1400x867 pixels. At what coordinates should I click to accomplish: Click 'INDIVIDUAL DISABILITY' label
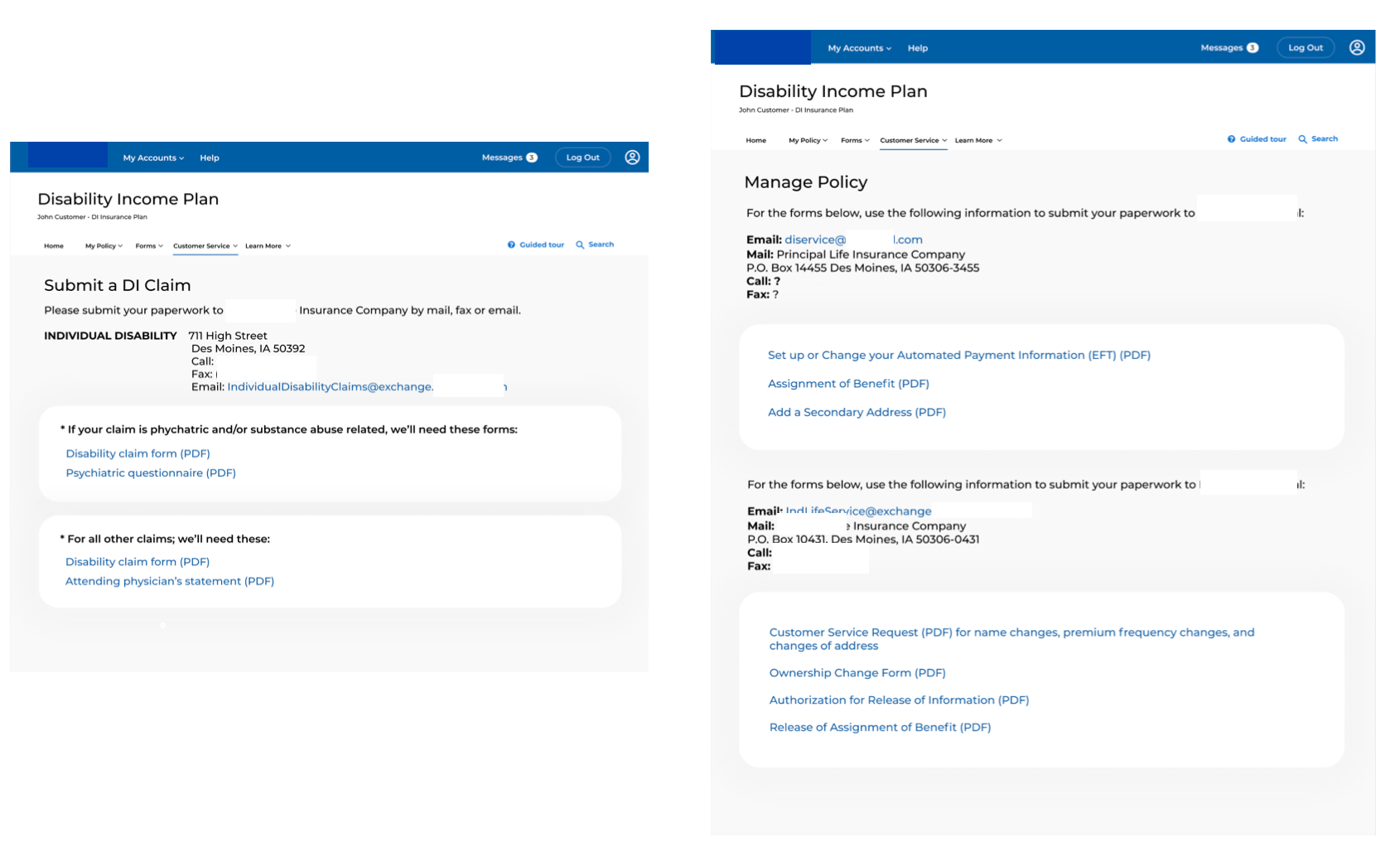pos(110,336)
